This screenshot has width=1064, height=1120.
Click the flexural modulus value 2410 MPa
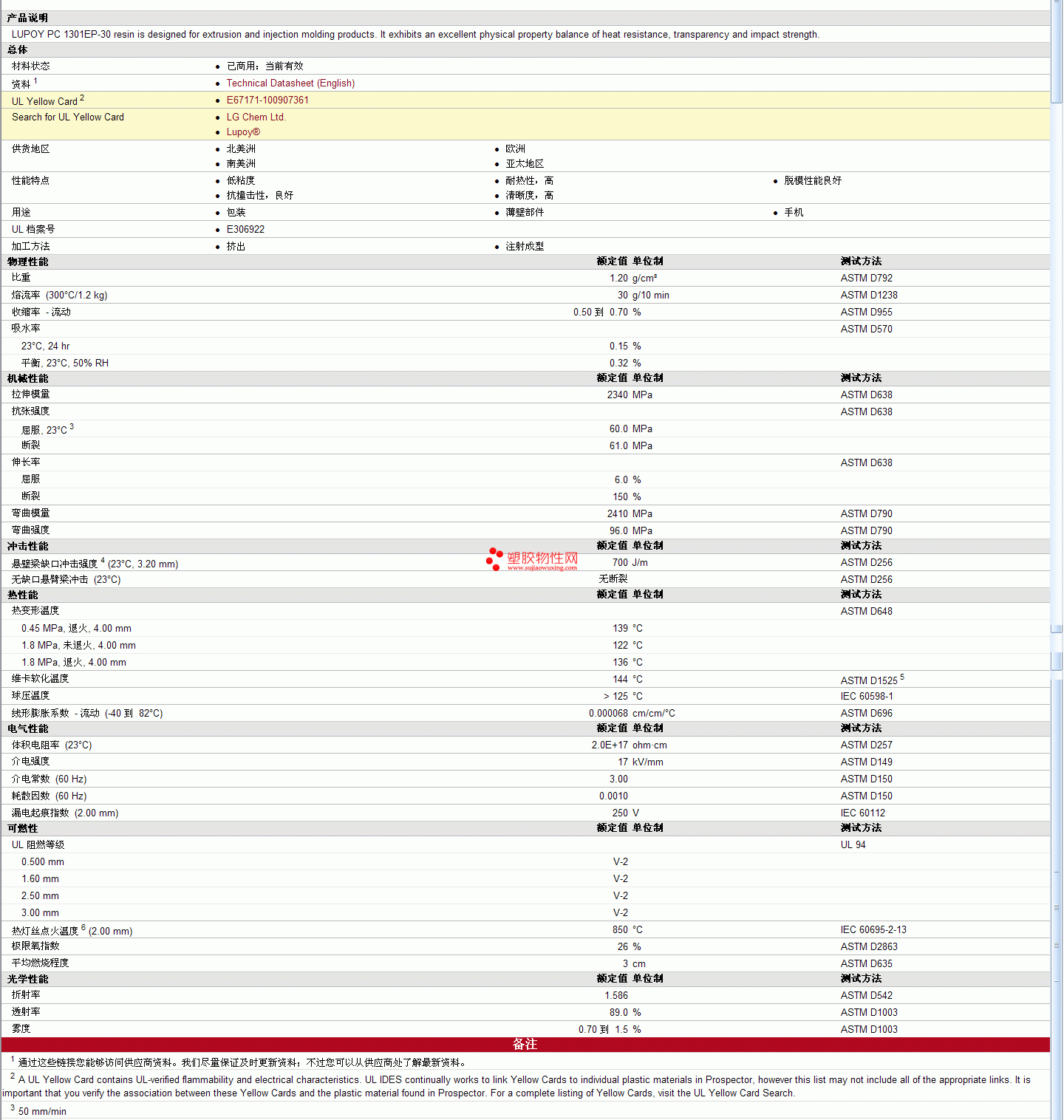(x=630, y=514)
